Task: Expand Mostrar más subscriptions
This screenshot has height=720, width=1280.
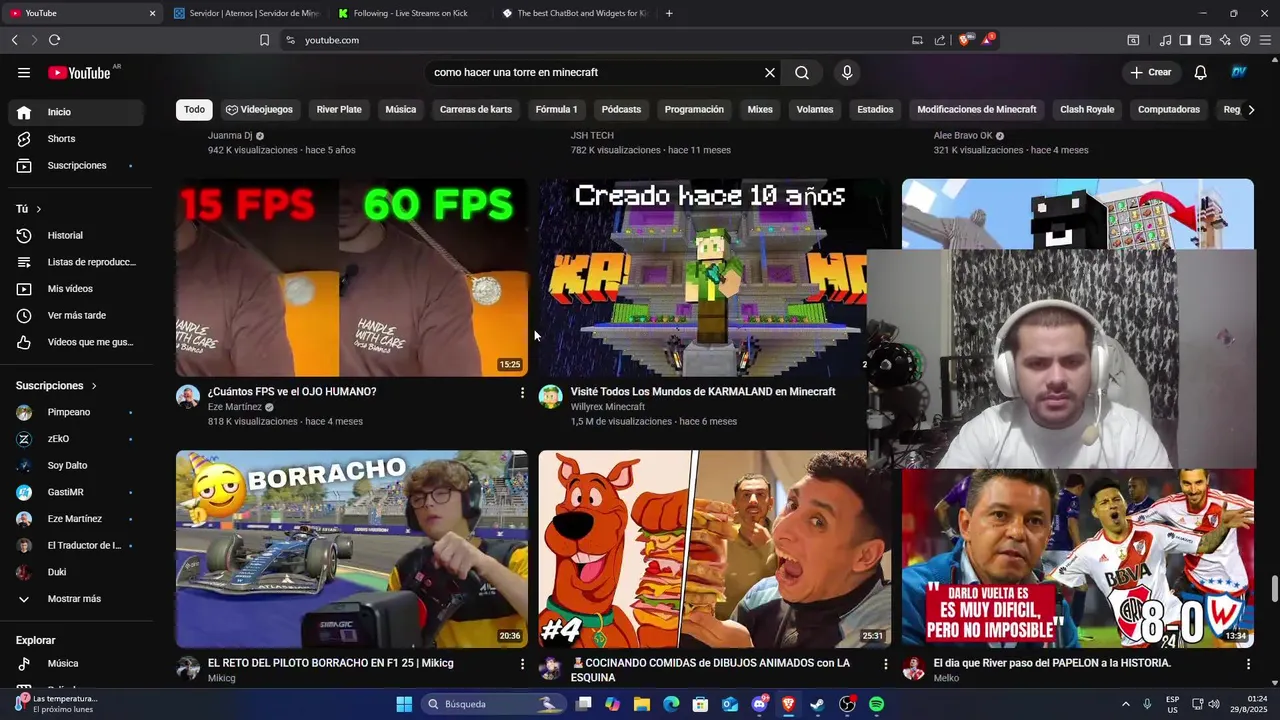Action: (76, 599)
